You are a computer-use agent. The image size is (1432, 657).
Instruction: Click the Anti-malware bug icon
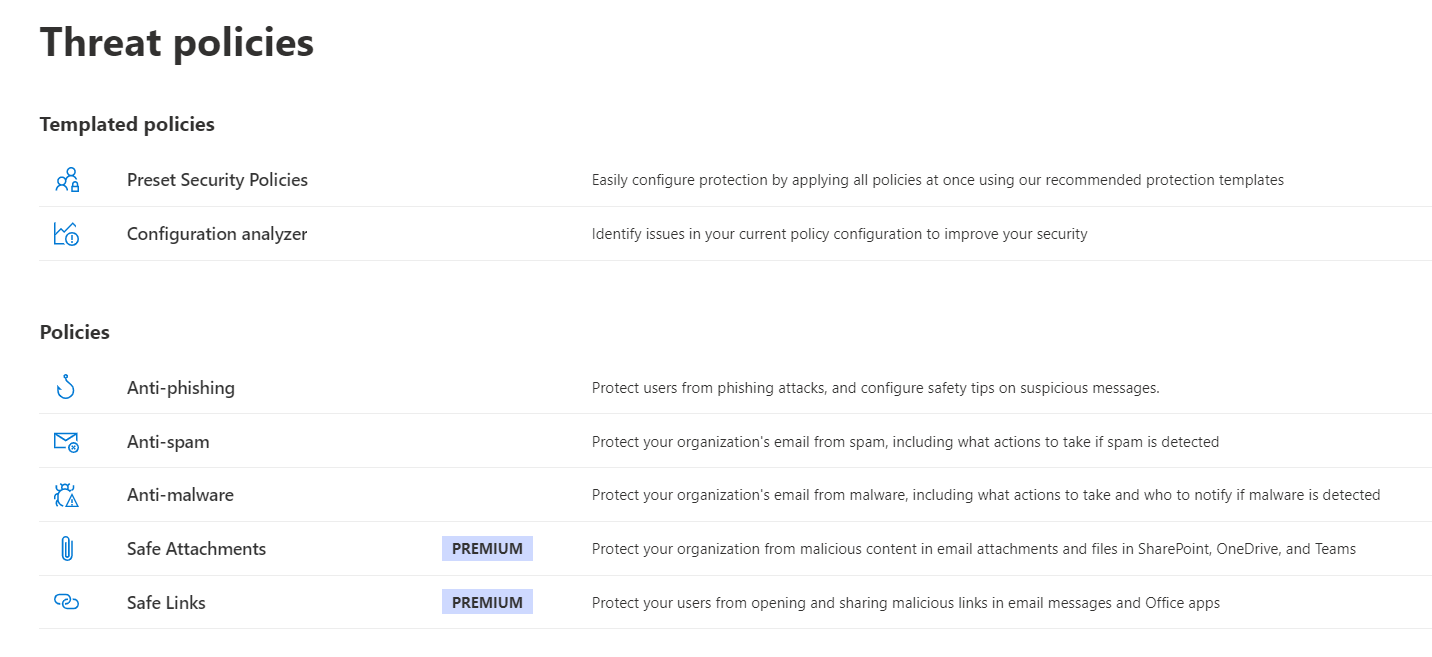point(66,495)
